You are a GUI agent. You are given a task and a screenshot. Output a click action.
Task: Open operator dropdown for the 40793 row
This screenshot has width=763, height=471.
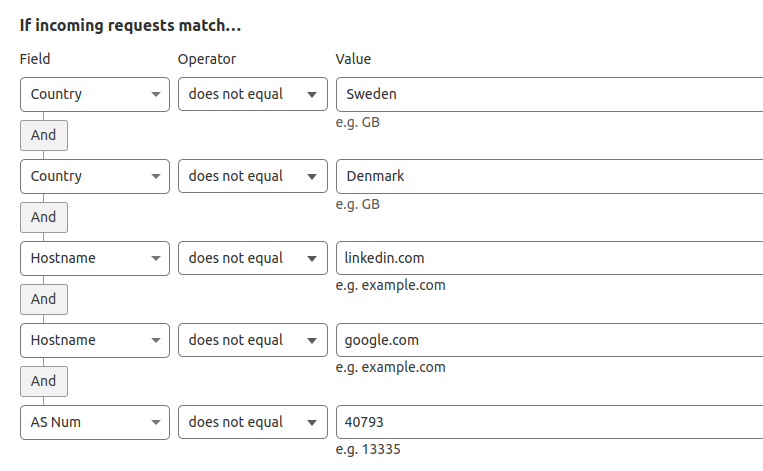253,422
